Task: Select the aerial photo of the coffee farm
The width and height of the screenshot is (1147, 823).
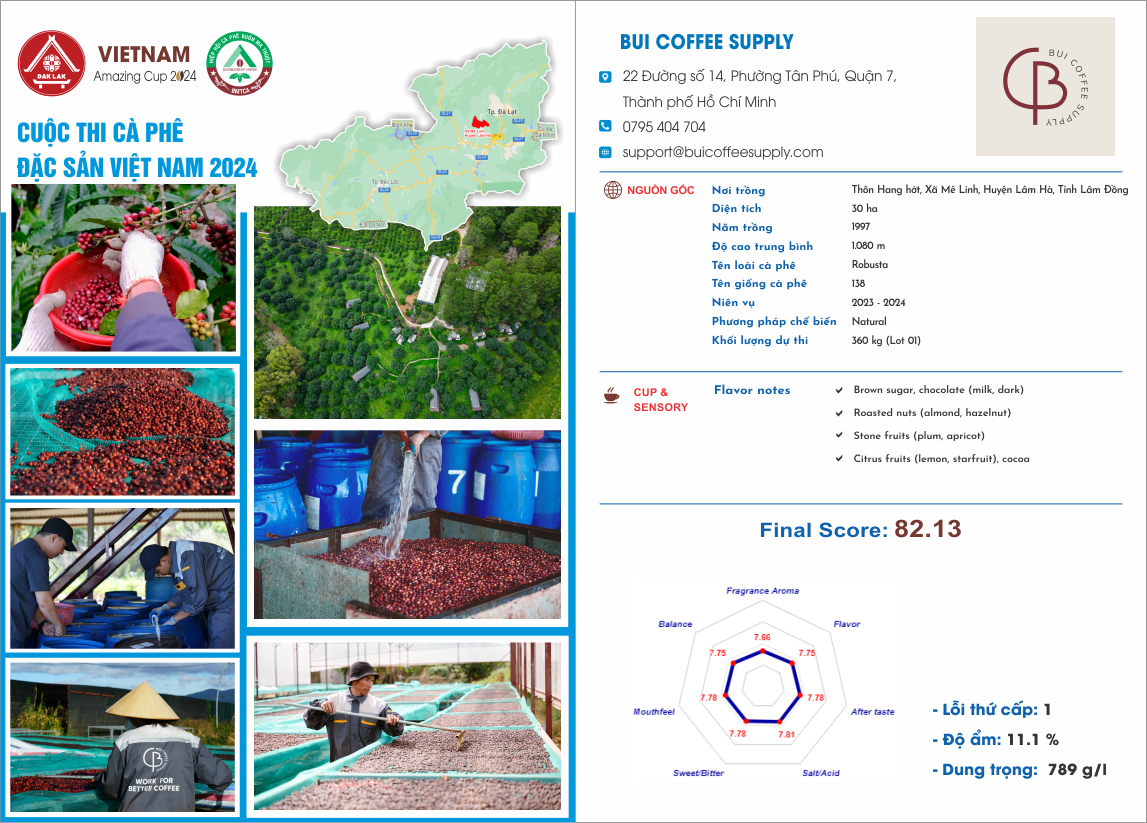Action: [x=407, y=312]
